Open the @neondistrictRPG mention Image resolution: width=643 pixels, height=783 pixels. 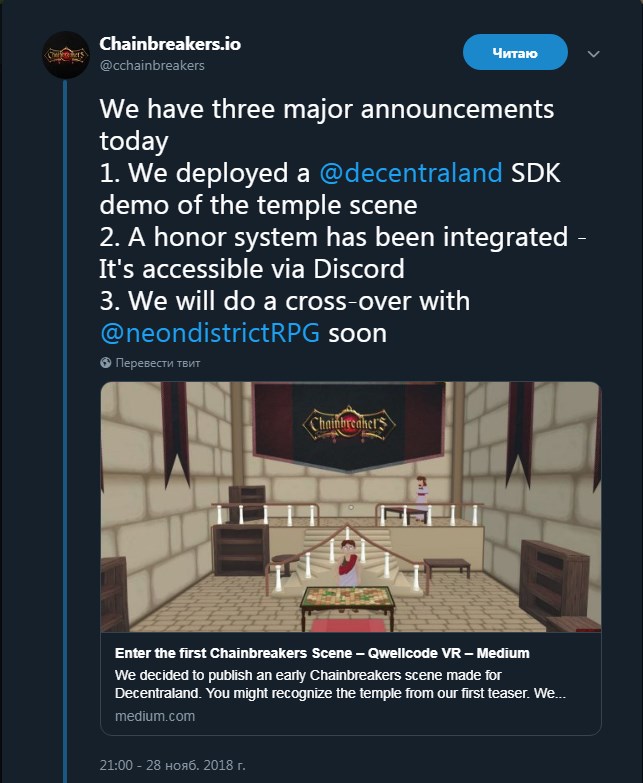tap(210, 333)
